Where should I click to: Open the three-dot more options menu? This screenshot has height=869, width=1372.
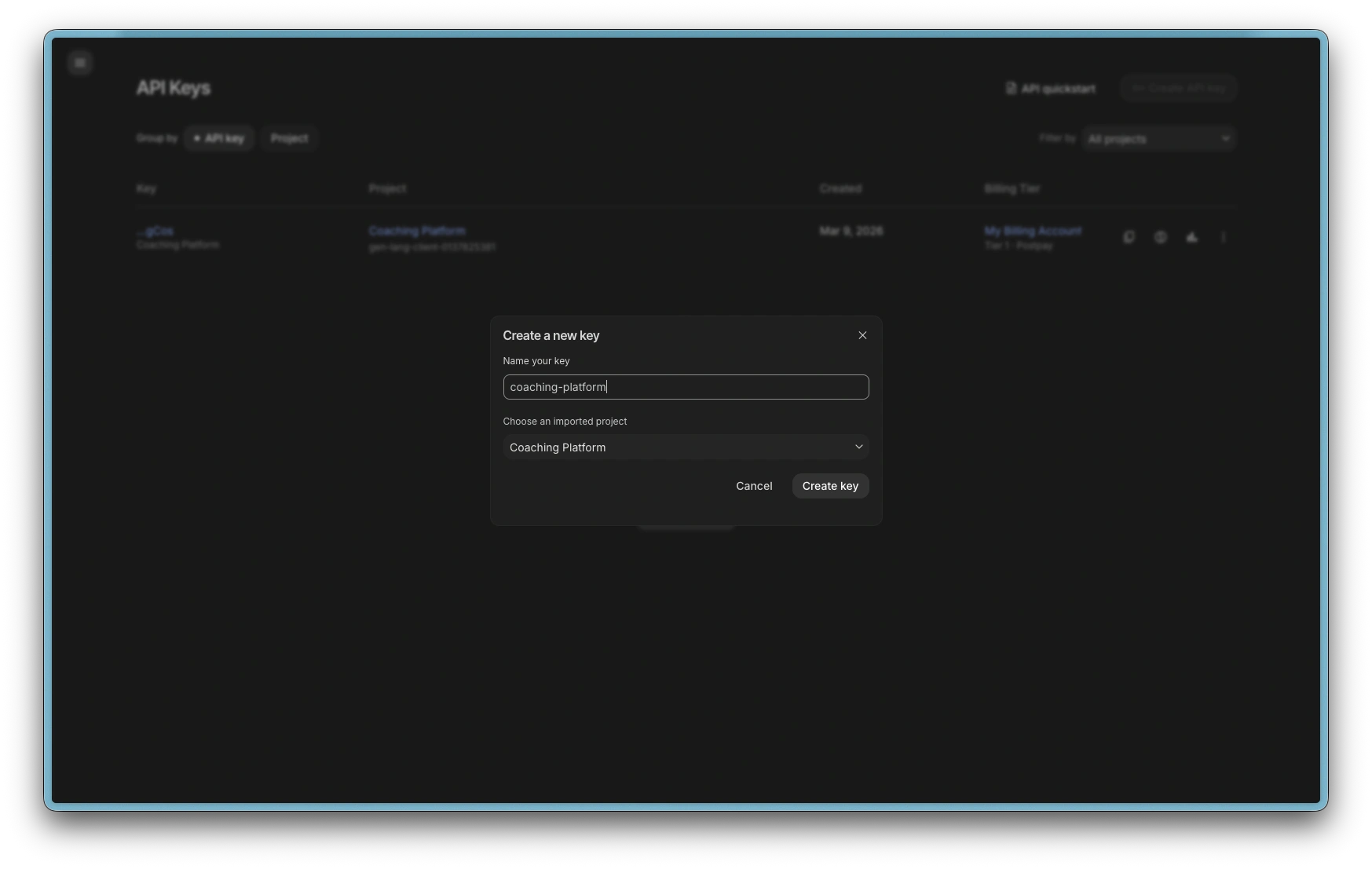(1223, 237)
